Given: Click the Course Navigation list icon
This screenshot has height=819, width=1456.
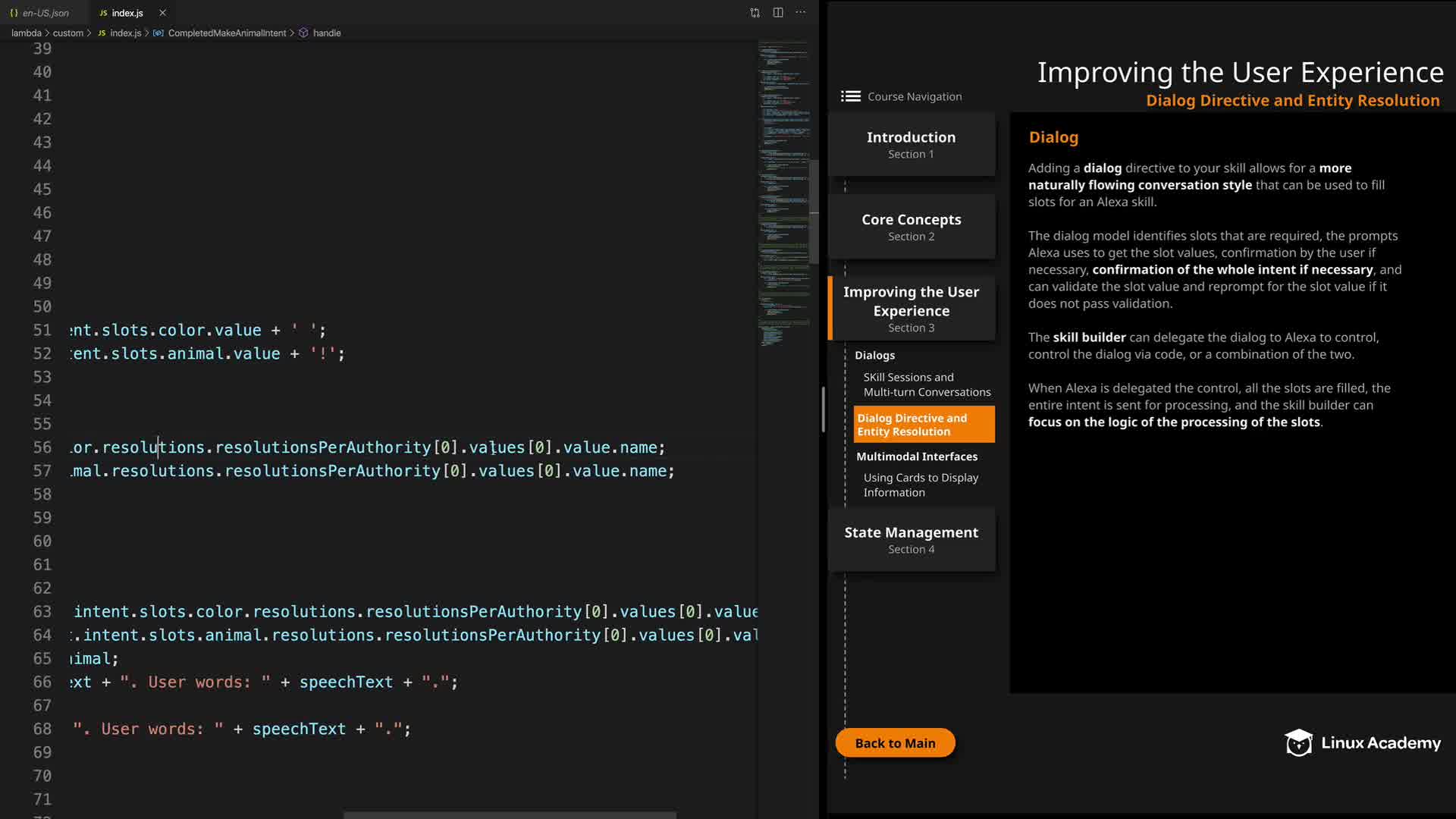Looking at the screenshot, I should click(x=851, y=96).
